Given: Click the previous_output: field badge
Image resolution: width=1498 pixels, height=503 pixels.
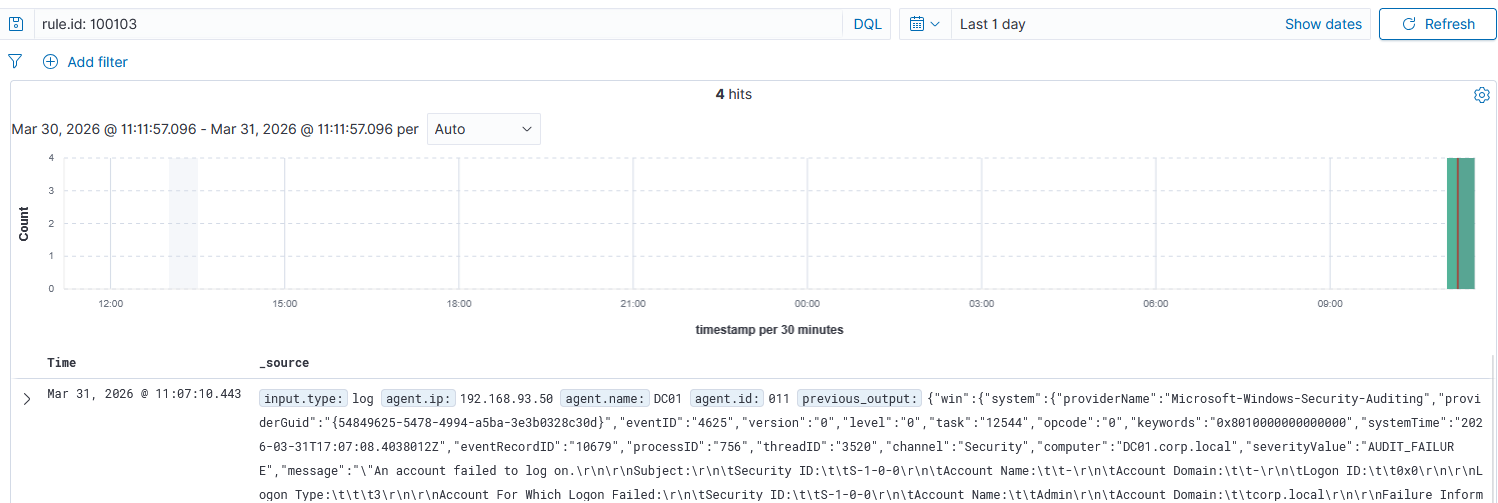Looking at the screenshot, I should 859,398.
